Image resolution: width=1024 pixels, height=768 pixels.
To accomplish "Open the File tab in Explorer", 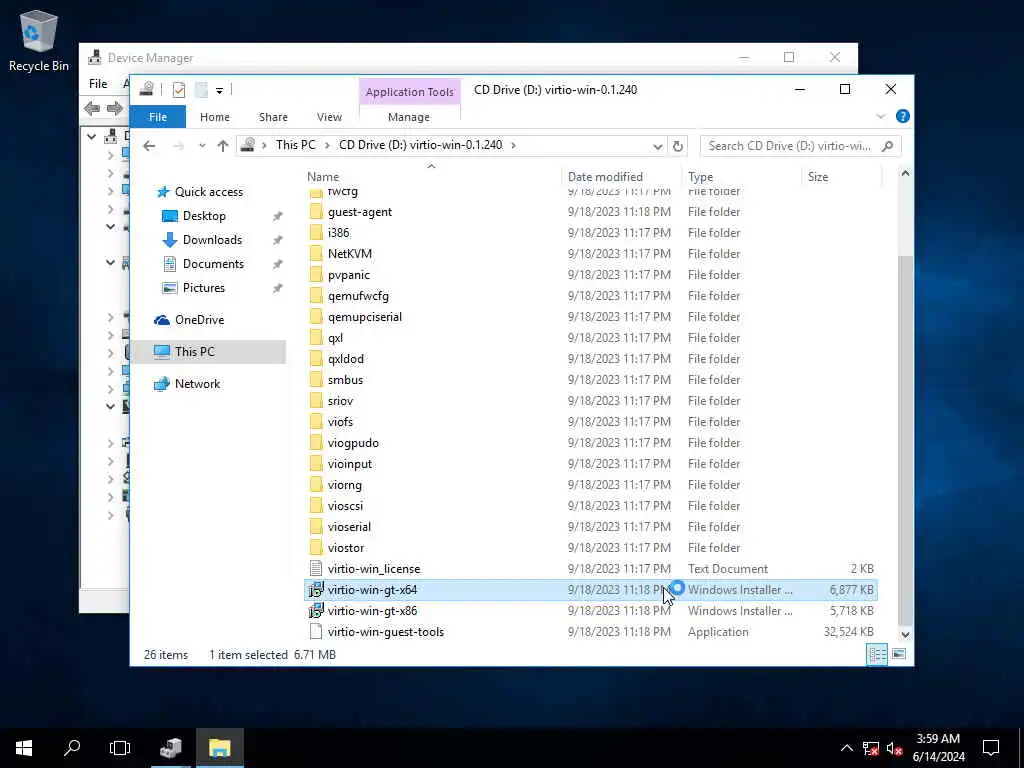I will (x=158, y=117).
